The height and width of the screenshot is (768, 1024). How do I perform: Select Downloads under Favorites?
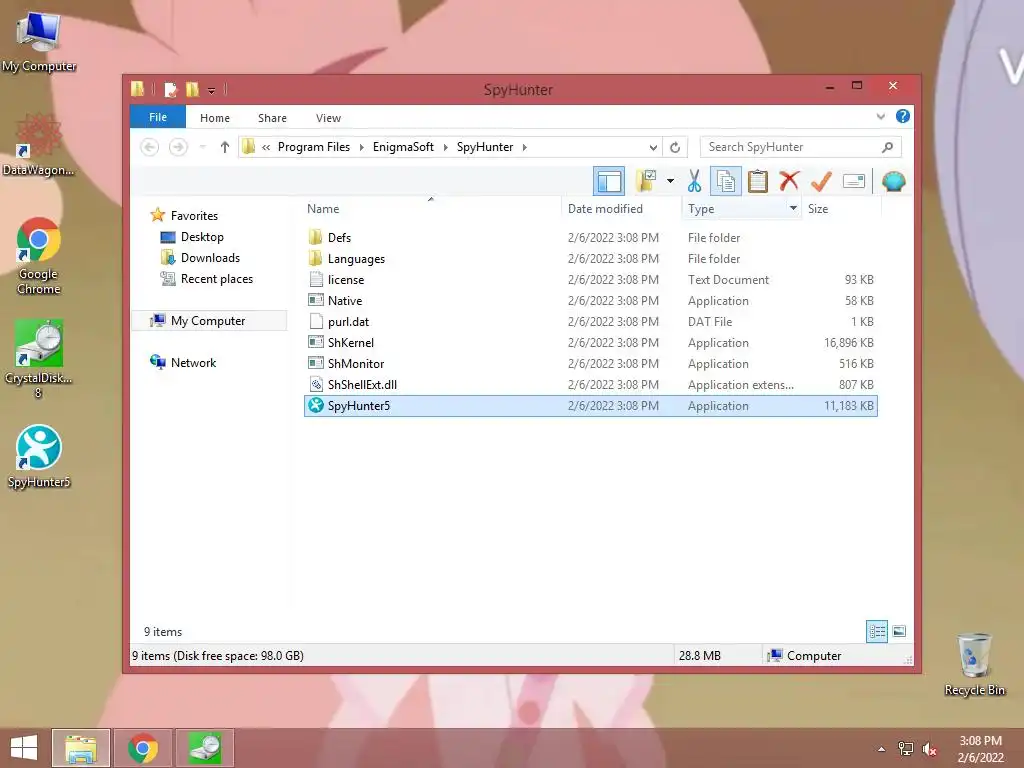click(x=200, y=258)
